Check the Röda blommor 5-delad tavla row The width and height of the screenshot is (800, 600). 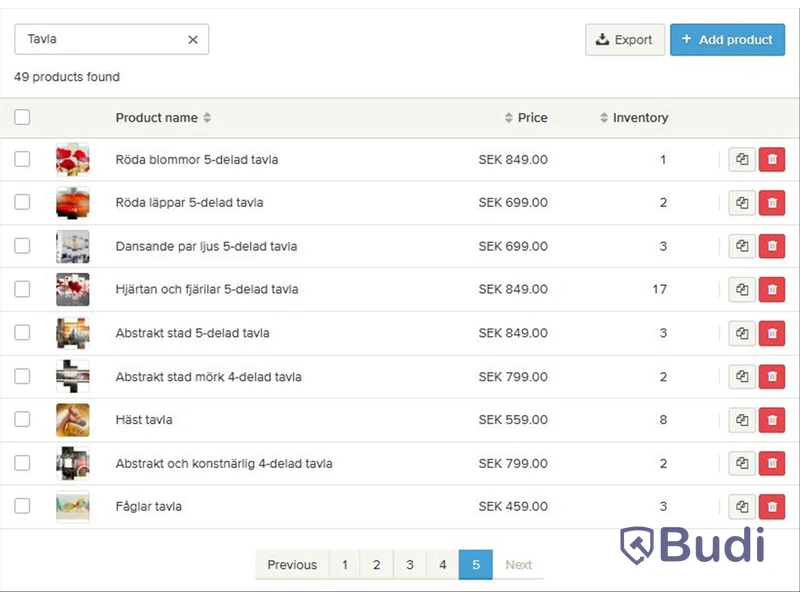click(22, 159)
